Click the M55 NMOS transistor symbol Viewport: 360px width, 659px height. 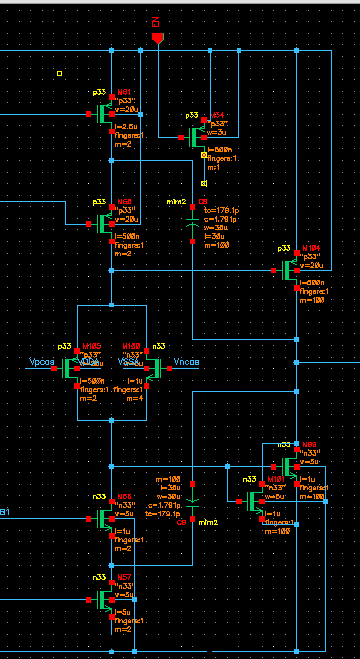(x=103, y=519)
